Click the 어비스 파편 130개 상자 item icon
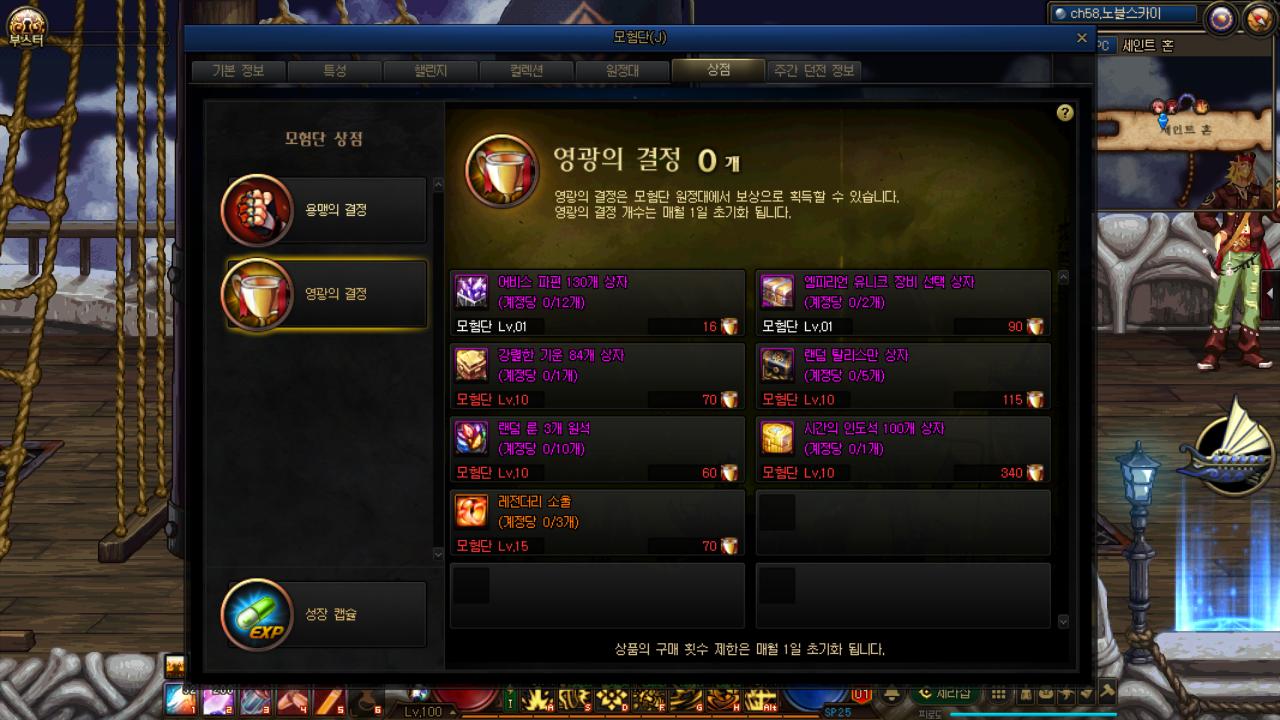Image resolution: width=1280 pixels, height=720 pixels. [x=472, y=291]
